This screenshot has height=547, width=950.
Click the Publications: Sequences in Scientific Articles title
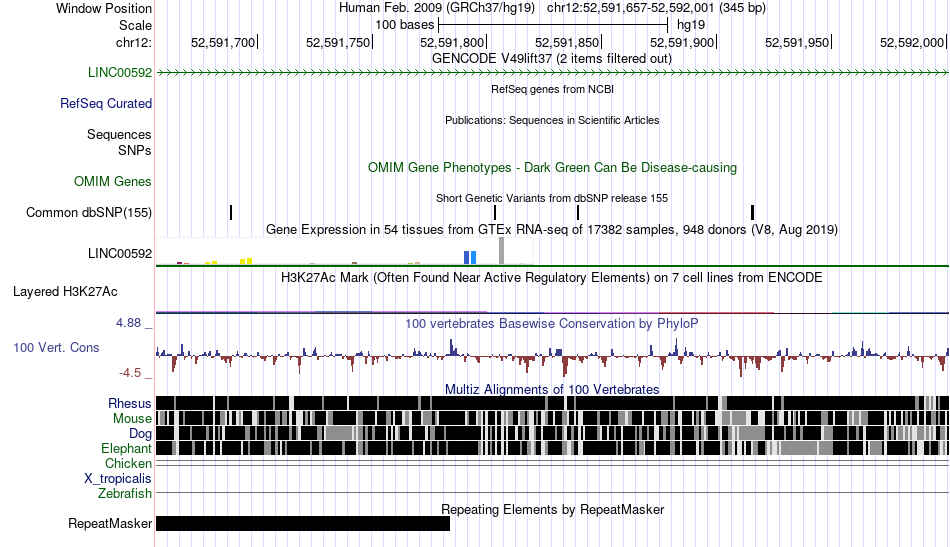tap(552, 120)
